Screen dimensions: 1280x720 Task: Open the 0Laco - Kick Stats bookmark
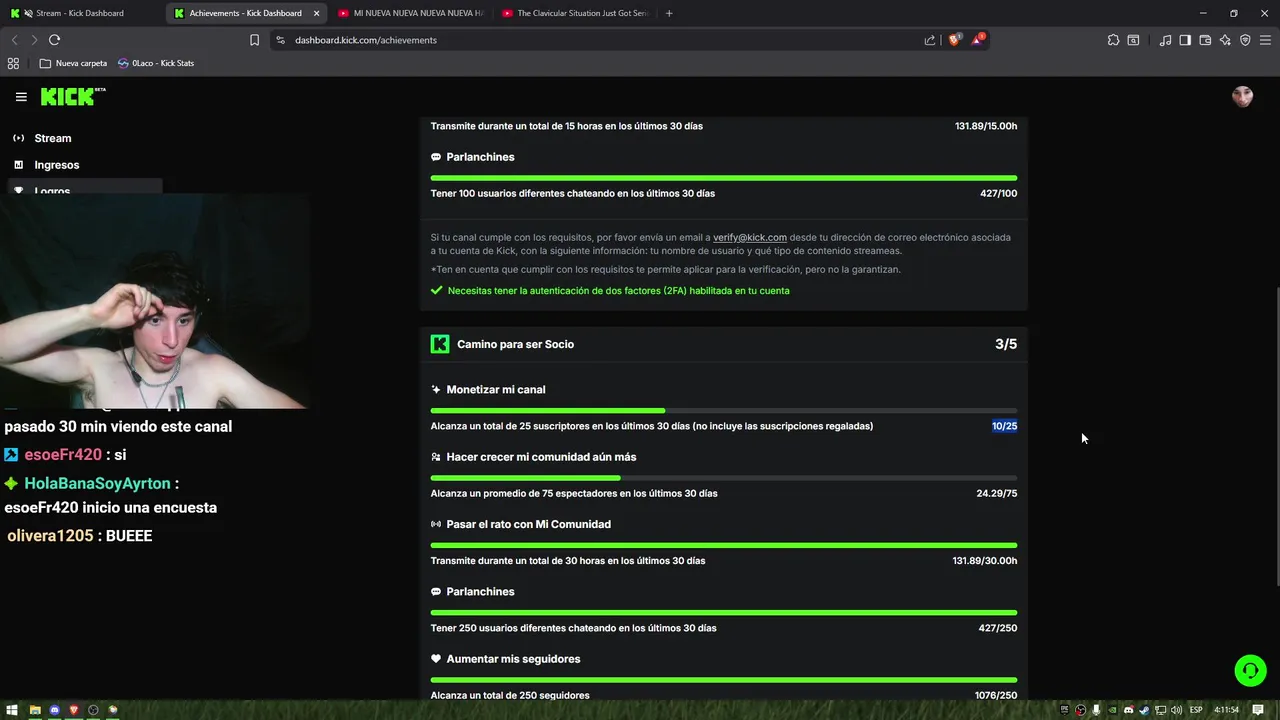(156, 63)
